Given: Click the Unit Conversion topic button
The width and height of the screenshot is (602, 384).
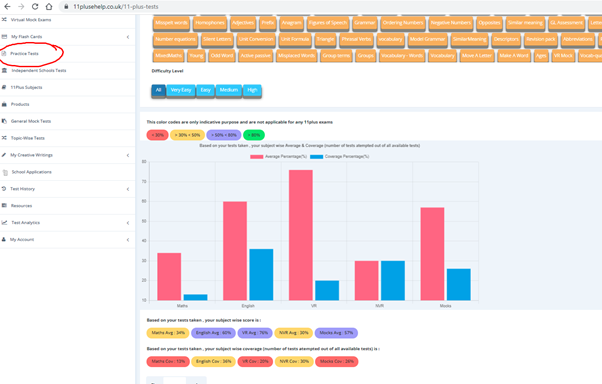Looking at the screenshot, I should [256, 40].
